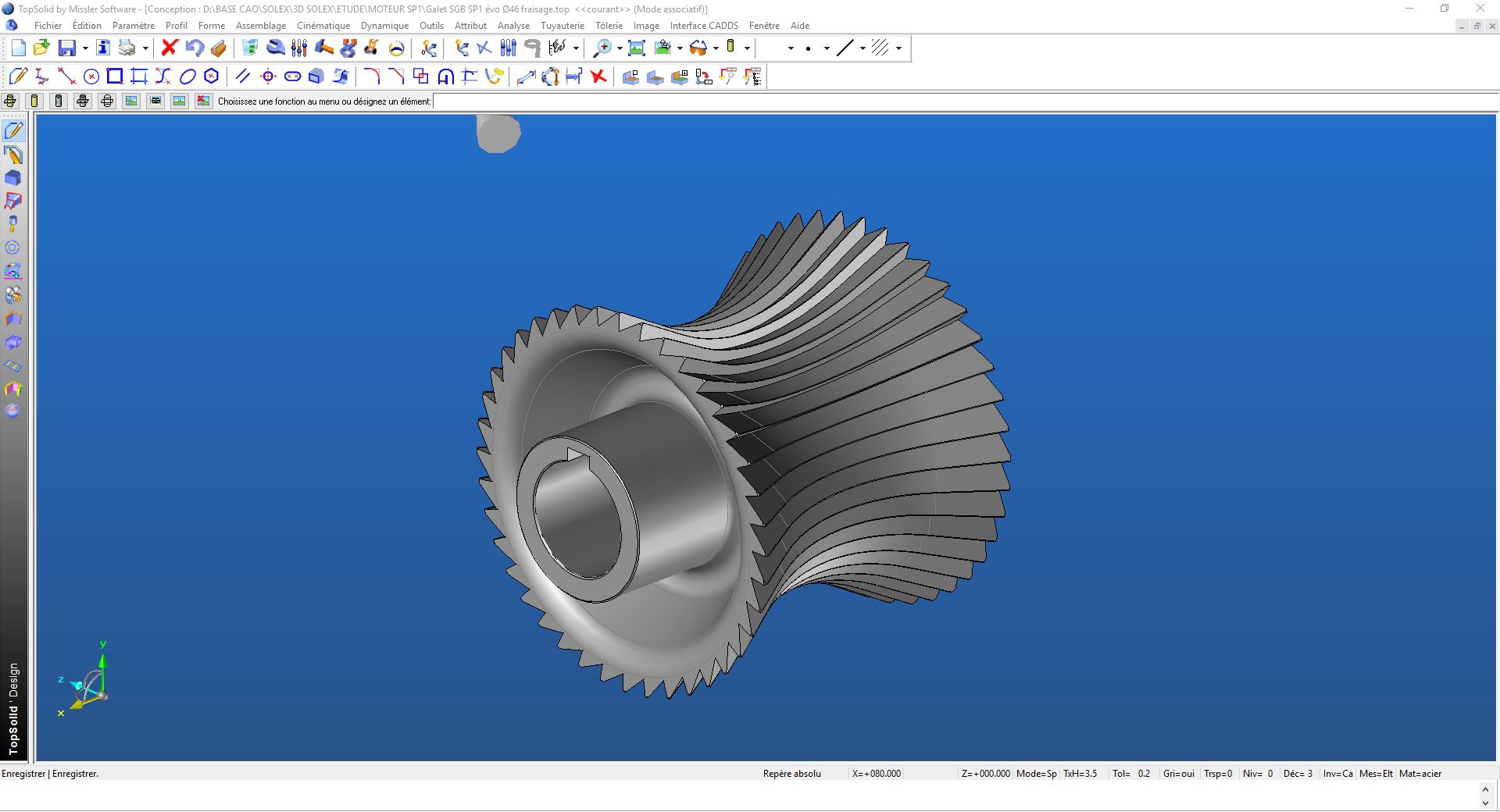Select the ellipse drawing tool
The width and height of the screenshot is (1500, 812).
pos(187,77)
